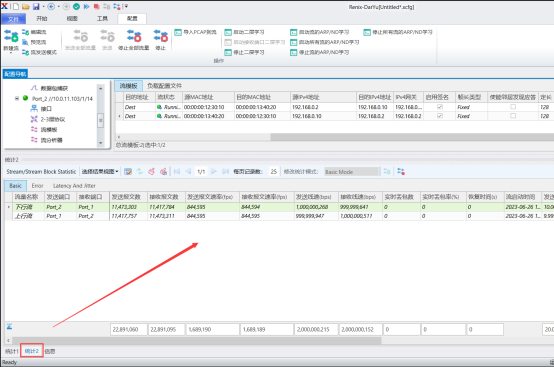Open a configuration with the folder icon
This screenshot has width=554, height=367.
pyautogui.click(x=25, y=6)
